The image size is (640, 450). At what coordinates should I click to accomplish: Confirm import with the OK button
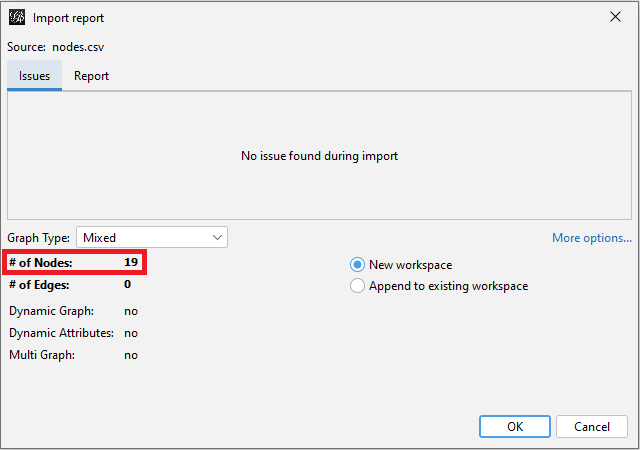tap(515, 426)
